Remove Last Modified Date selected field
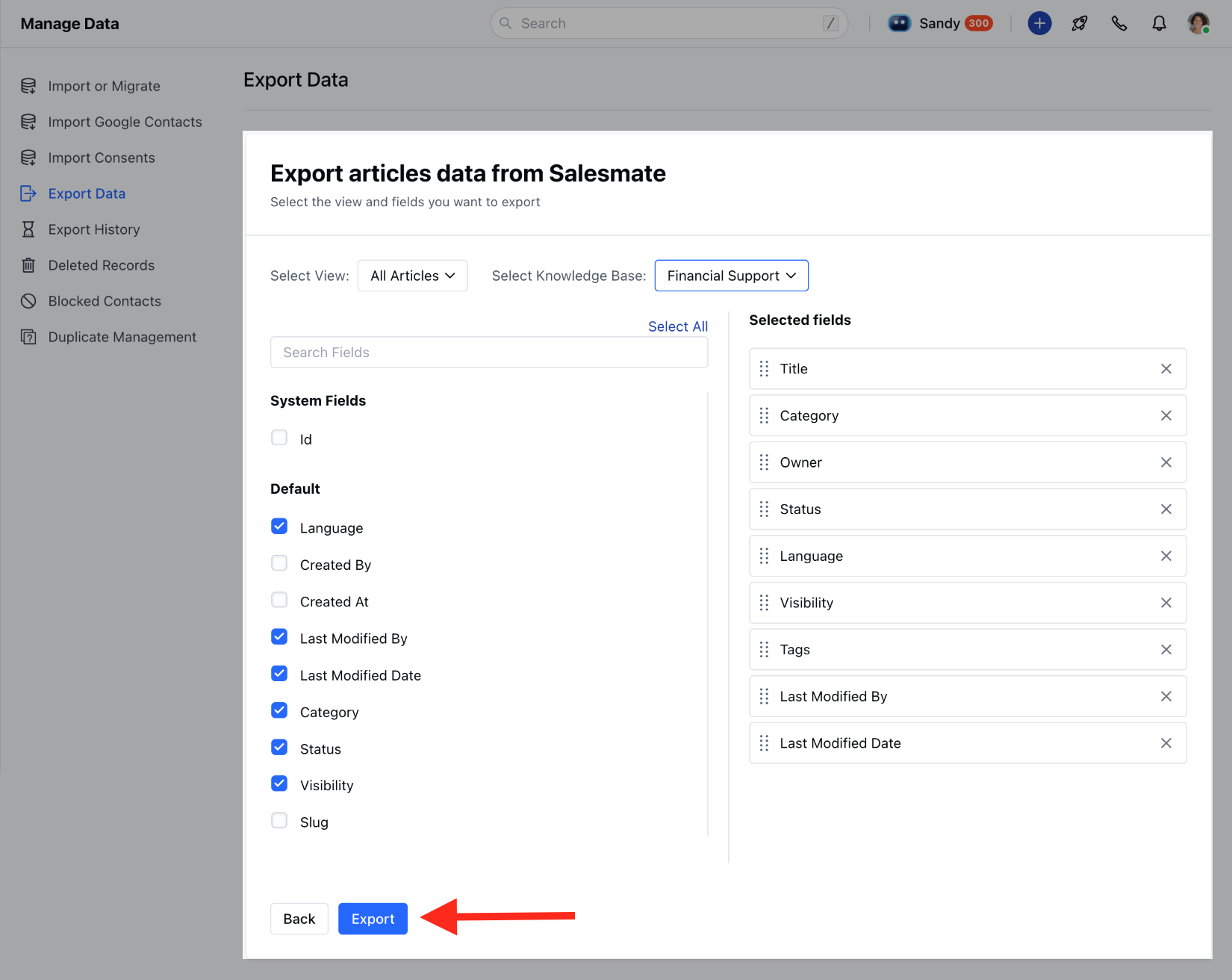The height and width of the screenshot is (980, 1232). click(1166, 743)
